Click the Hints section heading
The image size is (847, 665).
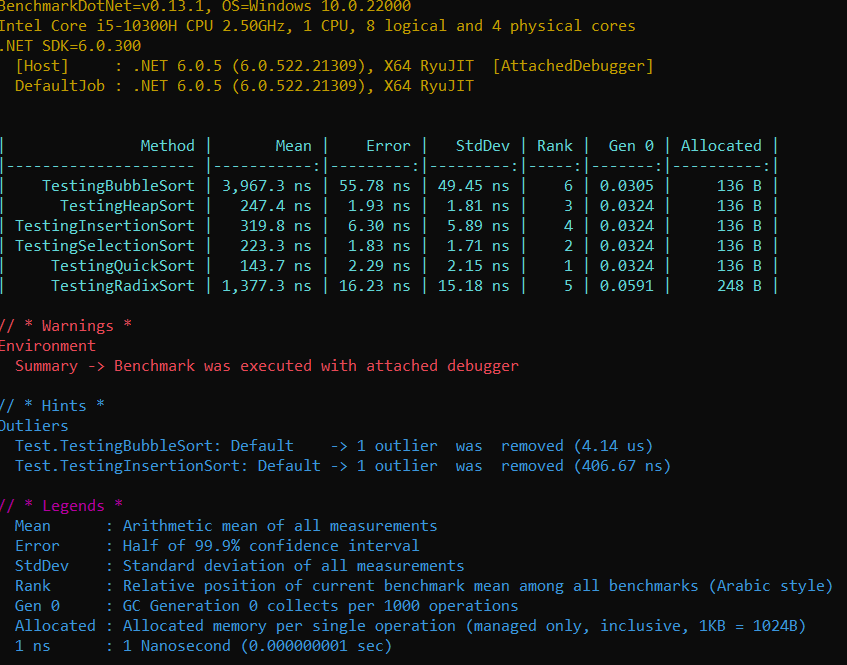pos(52,406)
